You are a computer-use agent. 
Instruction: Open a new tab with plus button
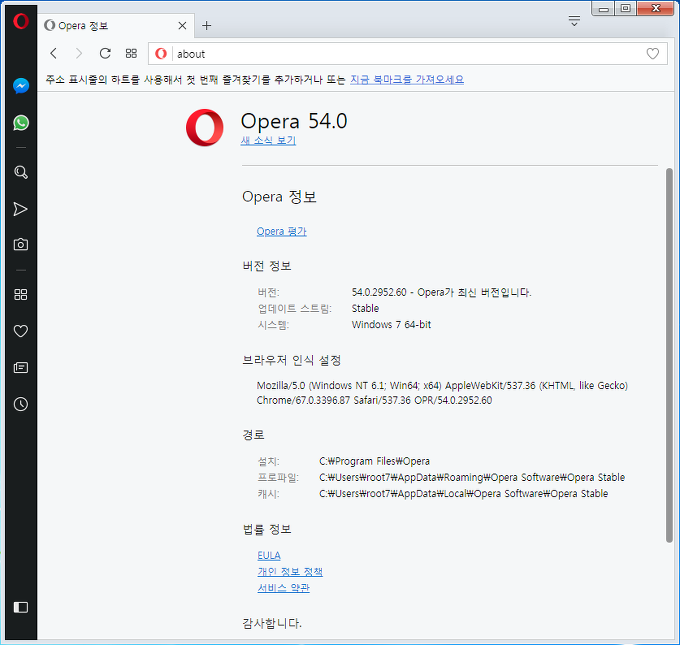[207, 26]
